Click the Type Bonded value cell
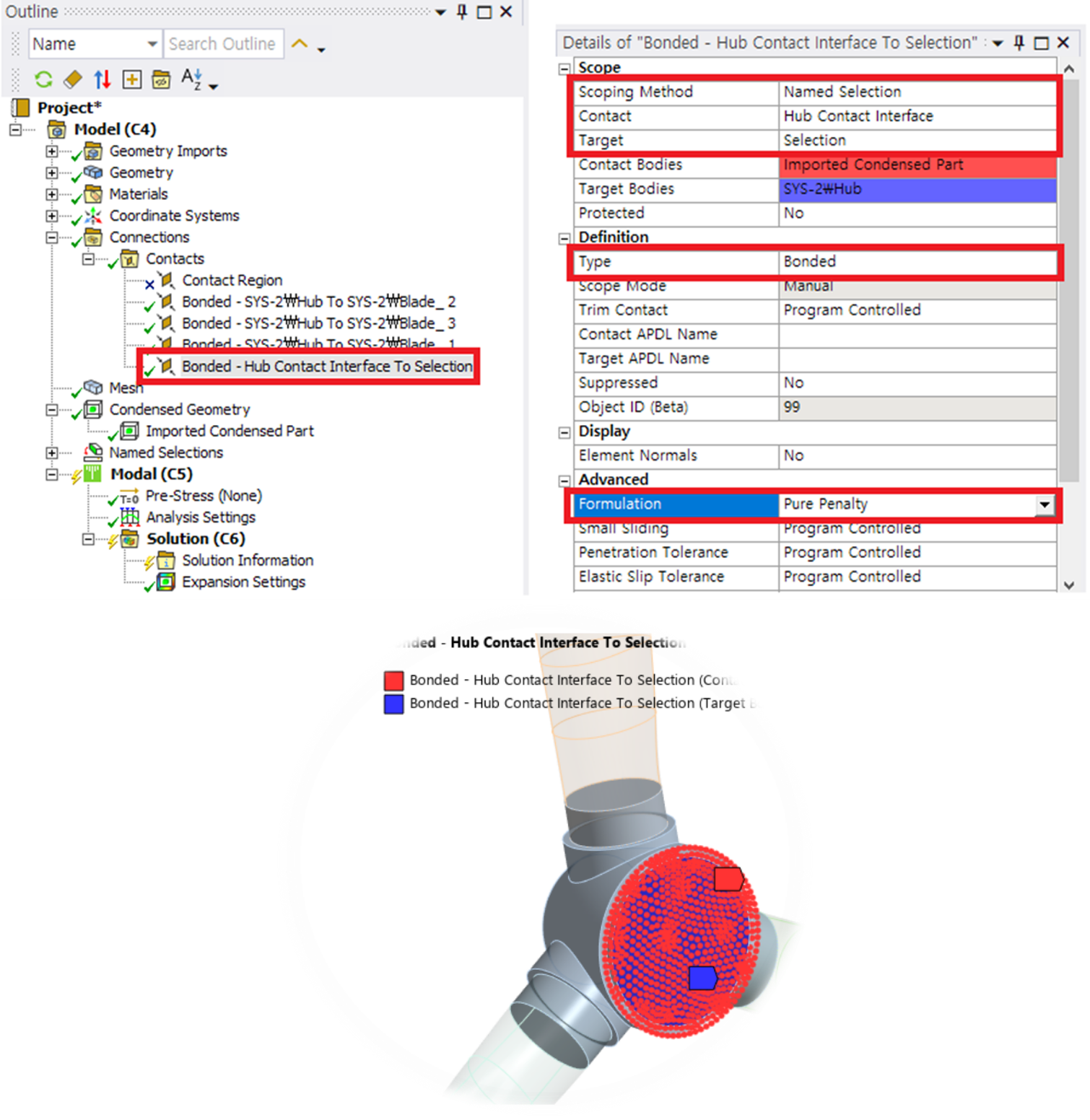Viewport: 1090px width, 1120px height. [x=917, y=262]
